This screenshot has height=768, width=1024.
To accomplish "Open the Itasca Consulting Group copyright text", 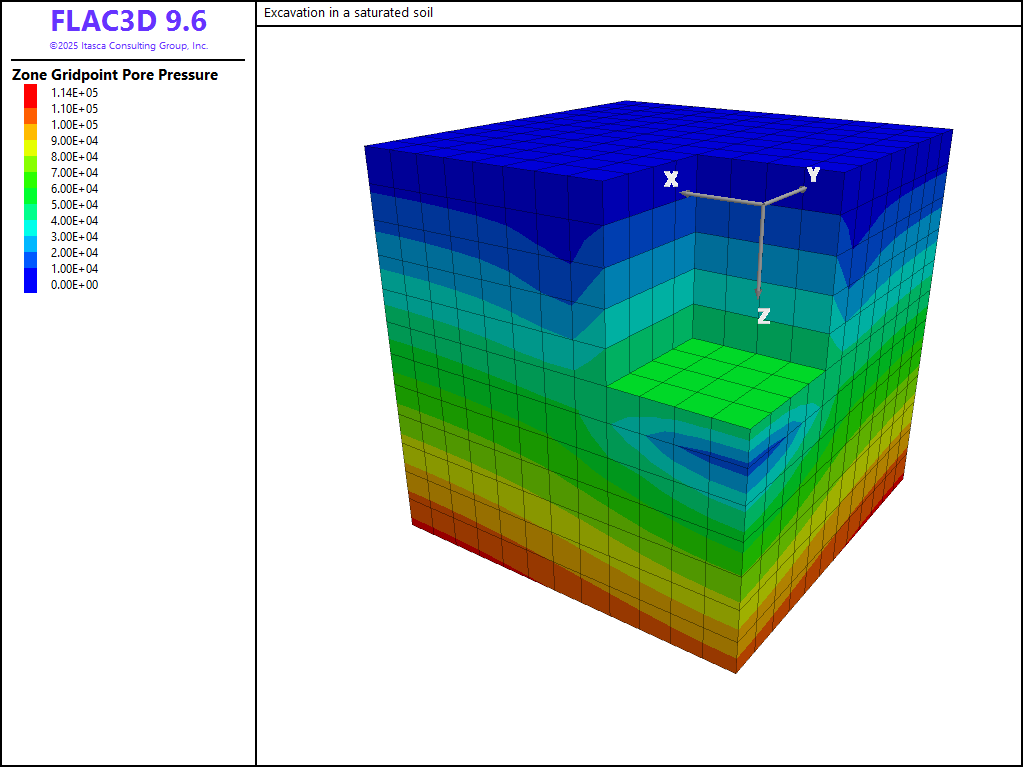I will [x=129, y=46].
